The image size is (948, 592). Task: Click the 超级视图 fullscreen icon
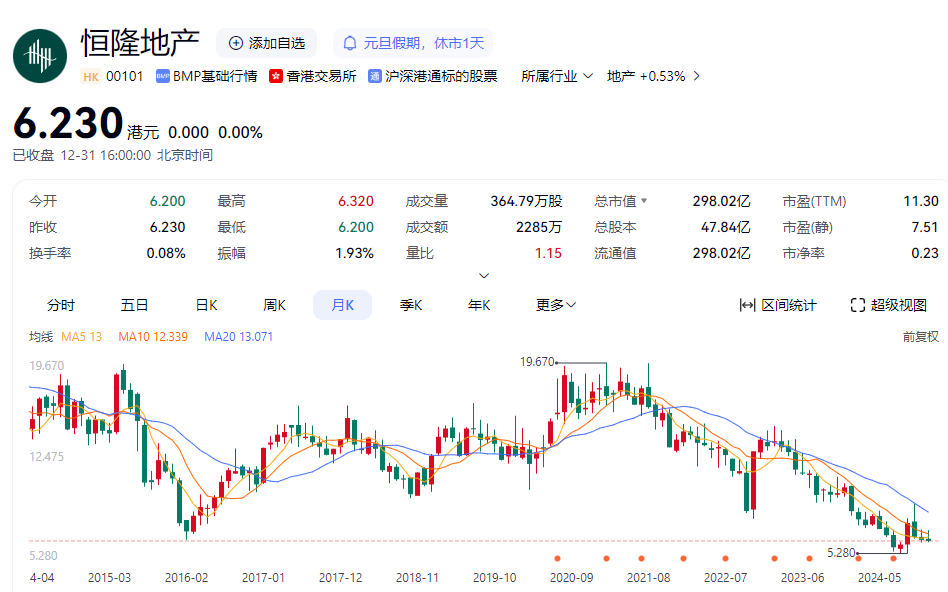[857, 305]
